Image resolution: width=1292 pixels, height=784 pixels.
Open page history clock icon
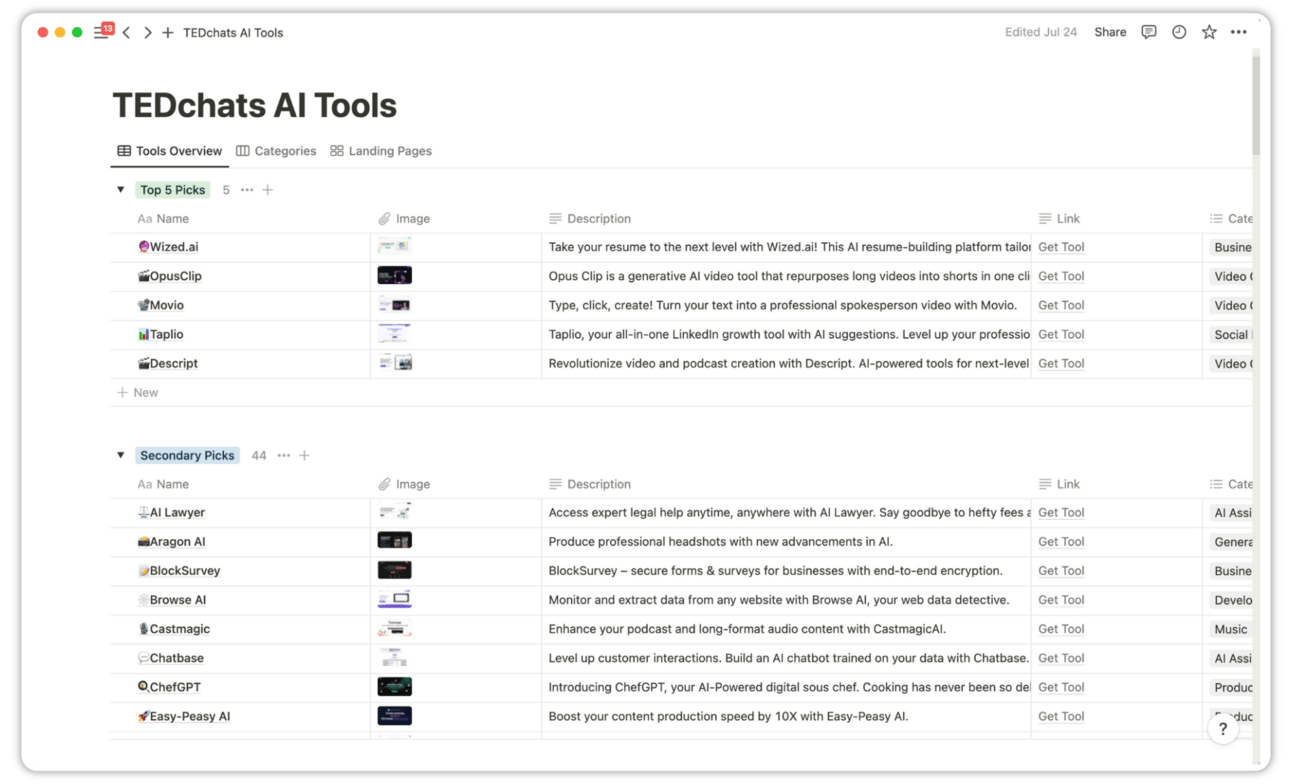(1179, 32)
